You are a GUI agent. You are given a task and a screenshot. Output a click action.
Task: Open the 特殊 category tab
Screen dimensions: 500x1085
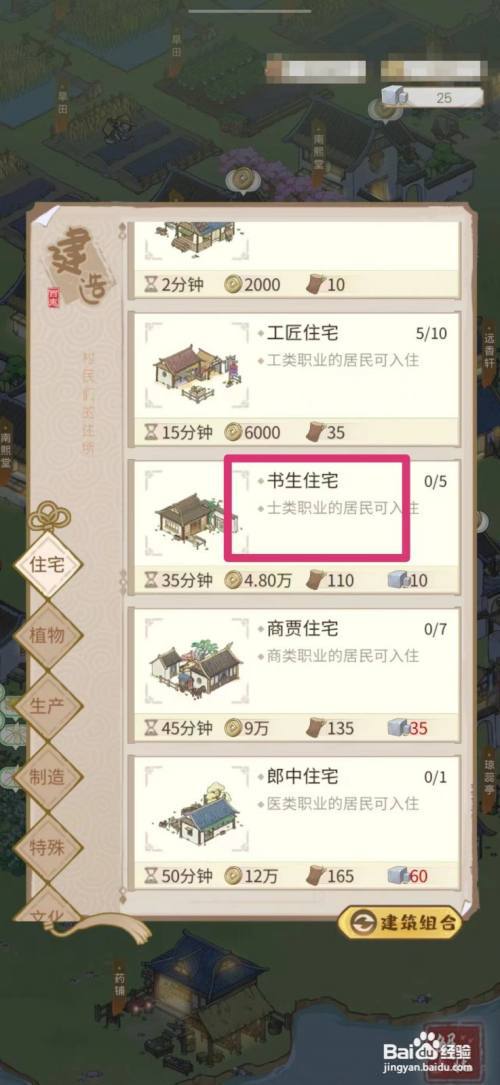click(48, 847)
